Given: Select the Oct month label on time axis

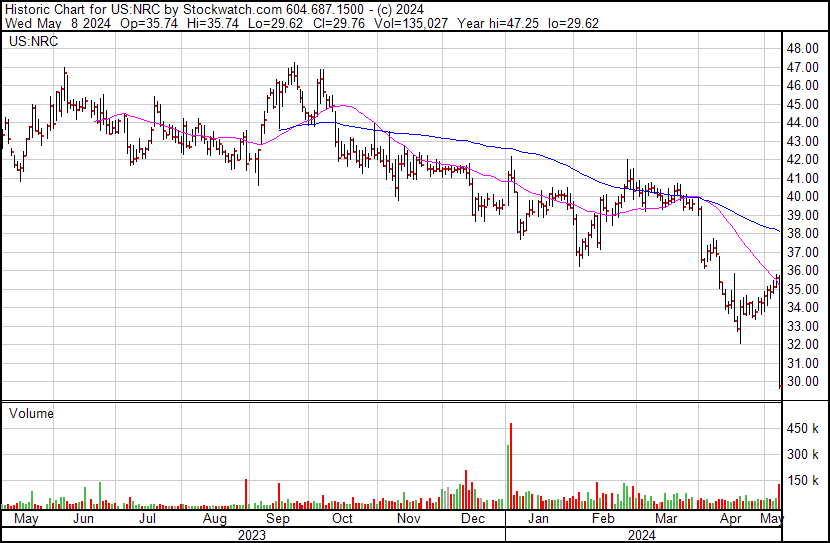Looking at the screenshot, I should (343, 520).
